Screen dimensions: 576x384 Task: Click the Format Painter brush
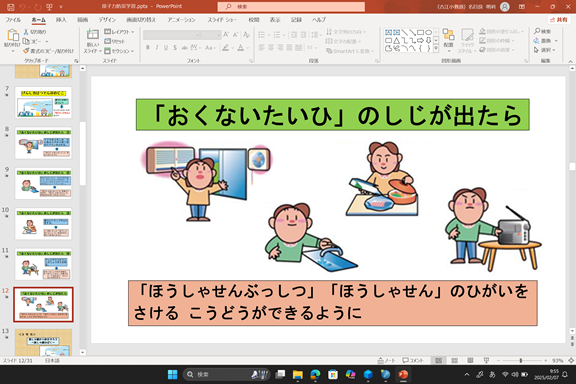coord(26,51)
